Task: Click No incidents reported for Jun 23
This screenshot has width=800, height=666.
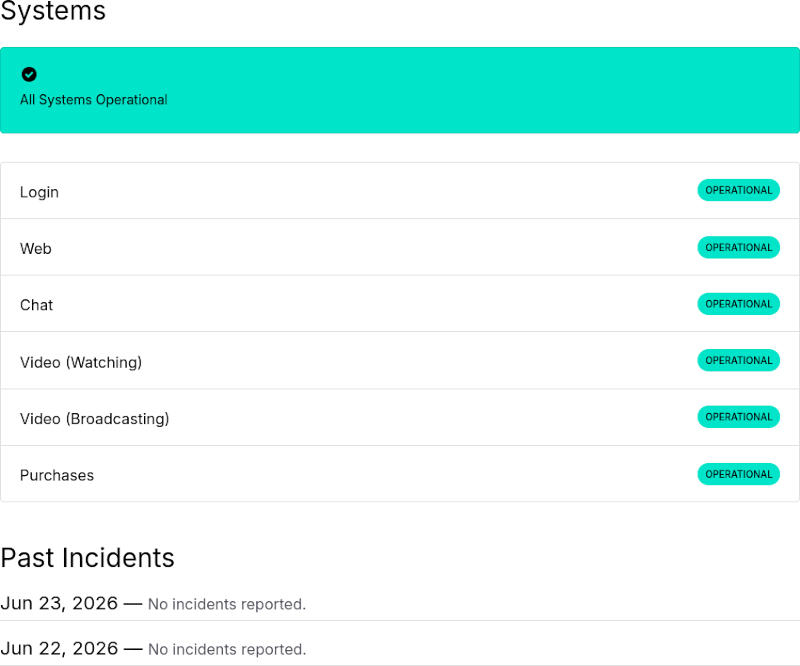Action: point(227,604)
